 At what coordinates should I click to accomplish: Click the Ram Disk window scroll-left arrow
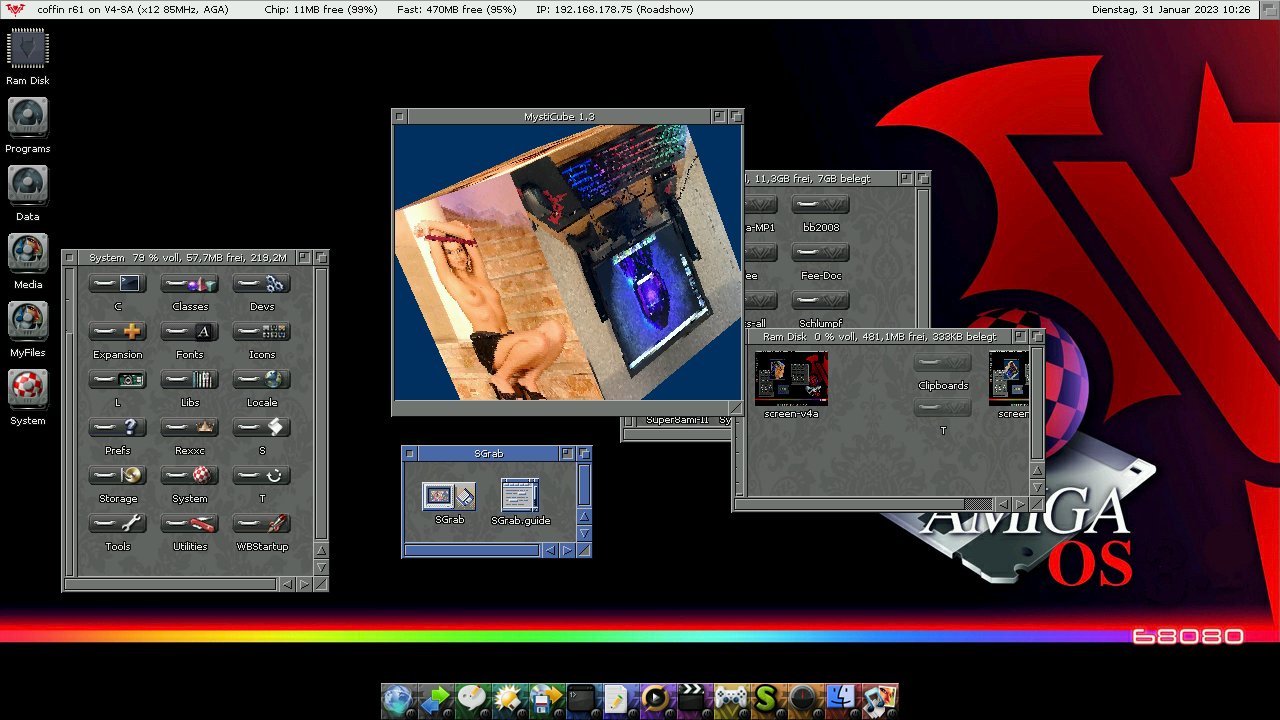1003,504
